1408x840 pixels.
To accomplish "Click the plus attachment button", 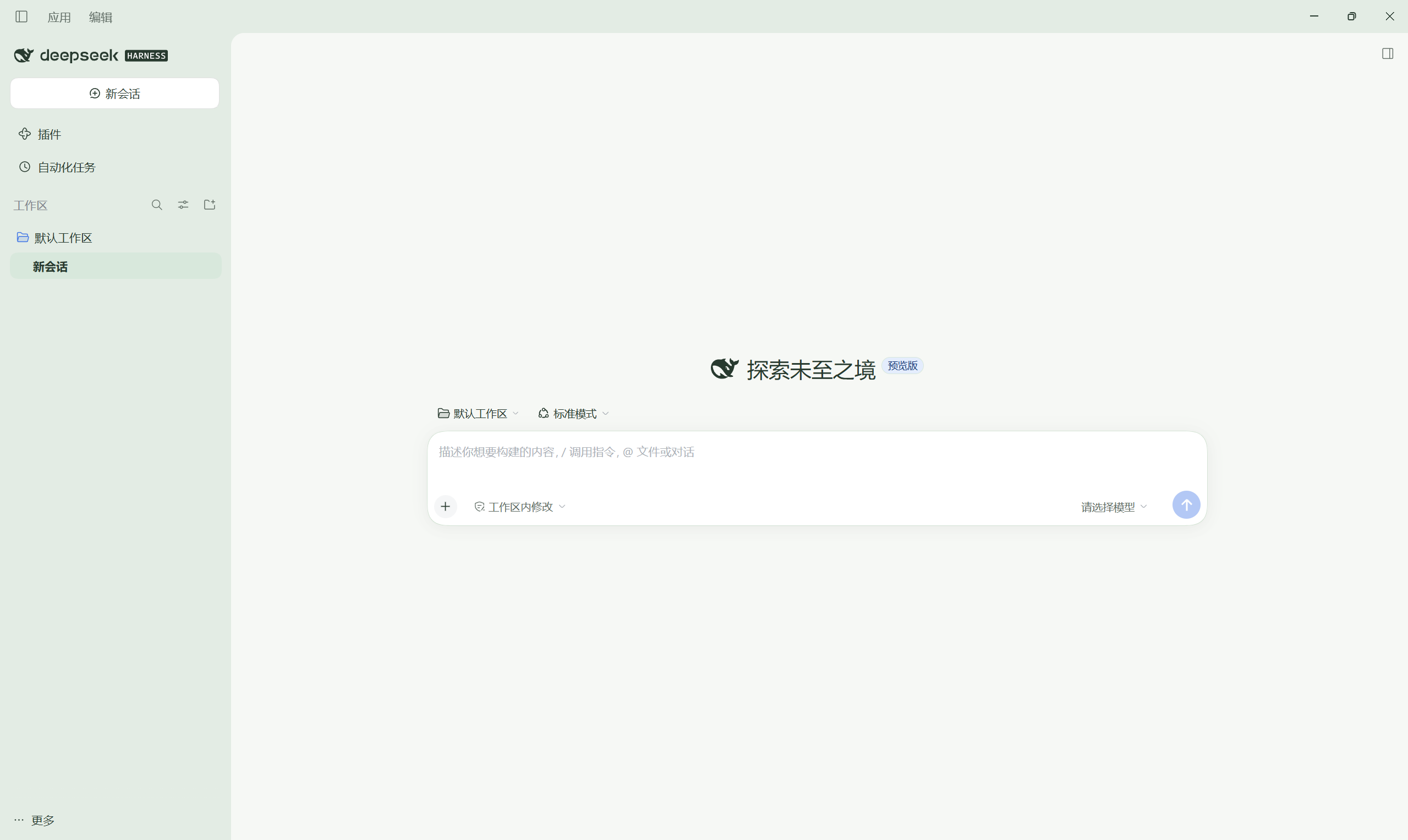I will (x=446, y=506).
